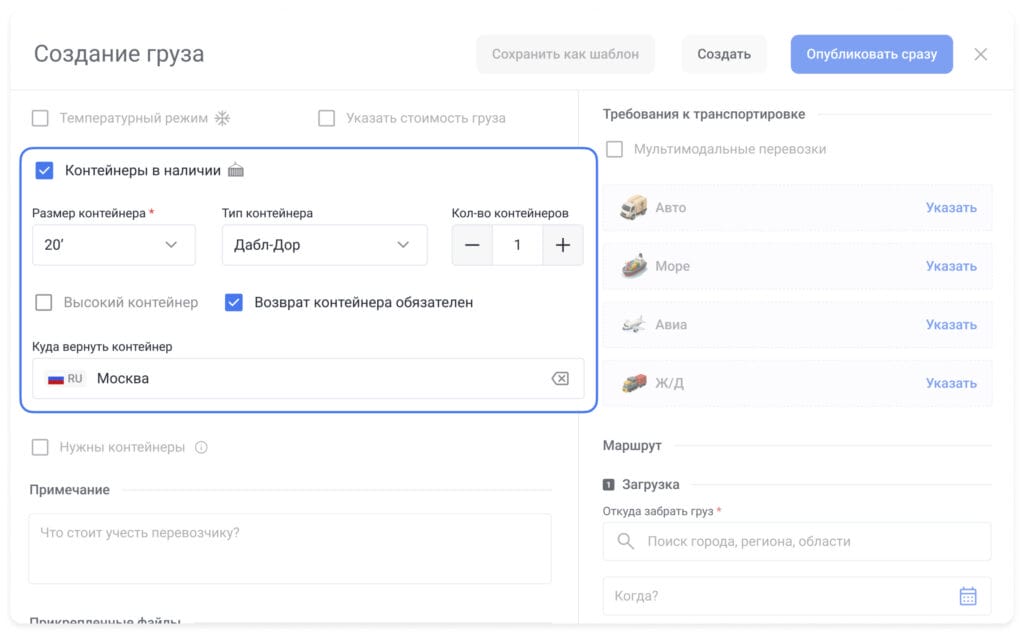Viewport: 1024px width, 634px height.
Task: Open the calendar picker in the Когда field
Action: [968, 595]
